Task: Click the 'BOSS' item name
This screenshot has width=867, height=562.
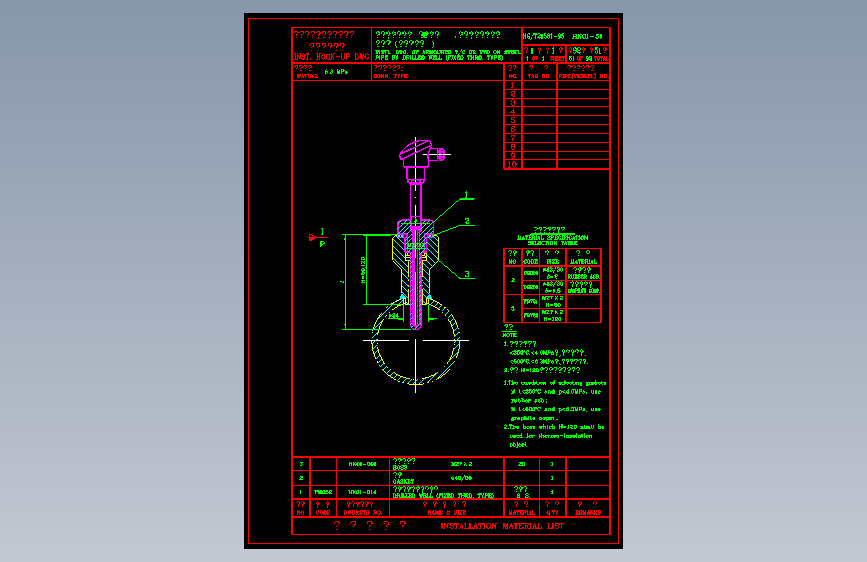Action: click(400, 467)
